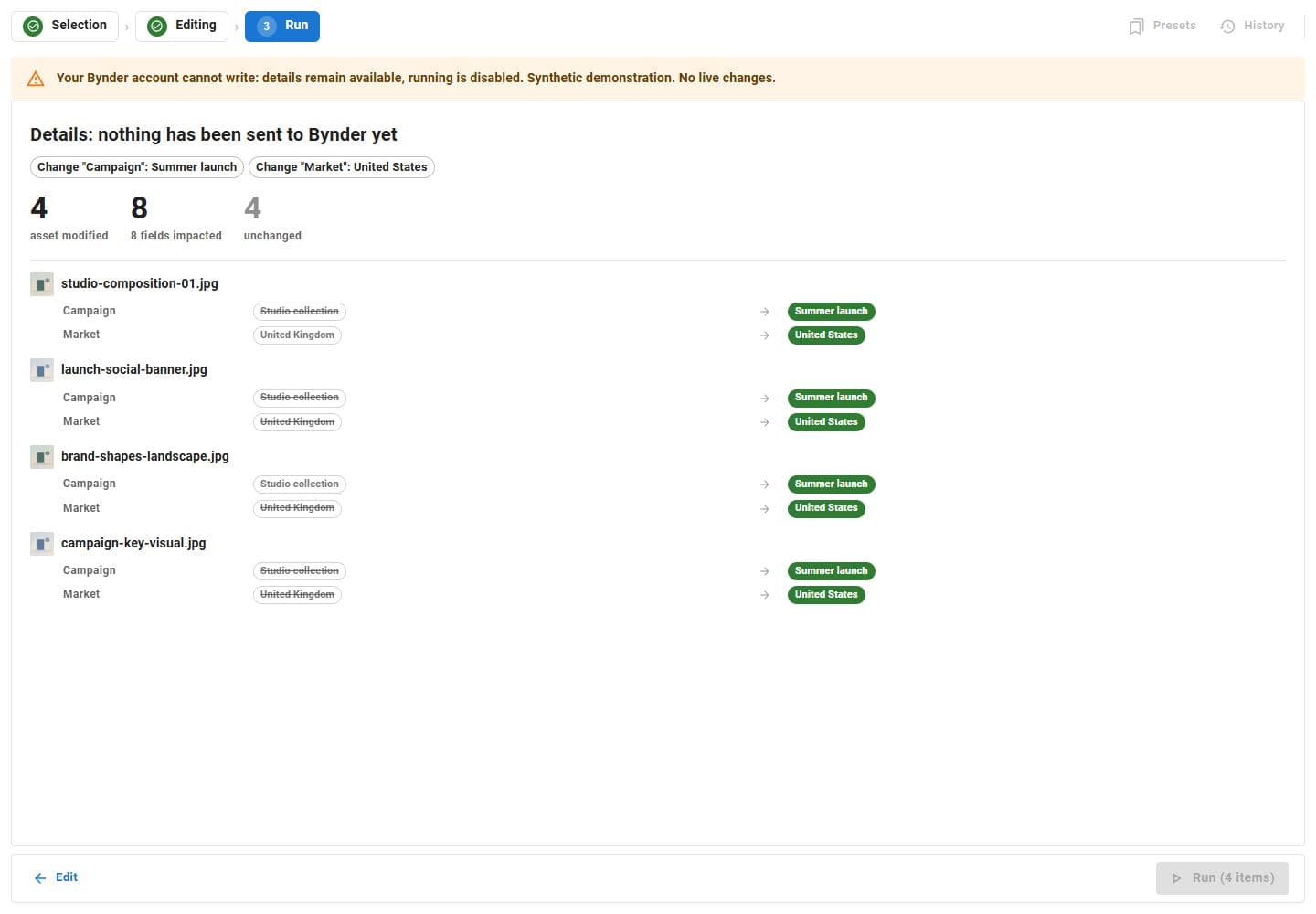Click the 'Change "Campaign": Summer launch' chip
Image resolution: width=1316 pixels, height=914 pixels.
tap(137, 167)
